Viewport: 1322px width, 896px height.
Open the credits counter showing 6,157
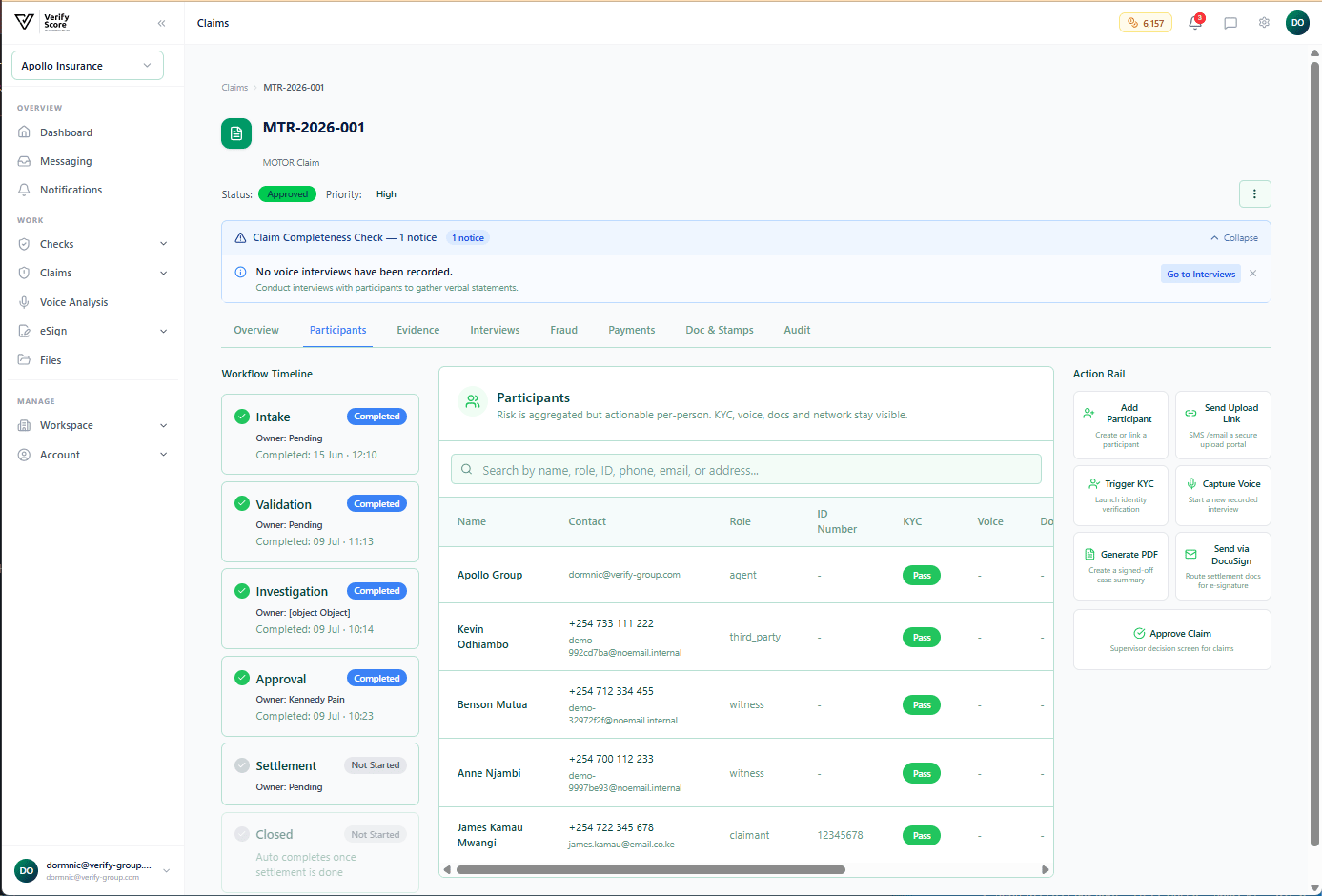(x=1146, y=23)
